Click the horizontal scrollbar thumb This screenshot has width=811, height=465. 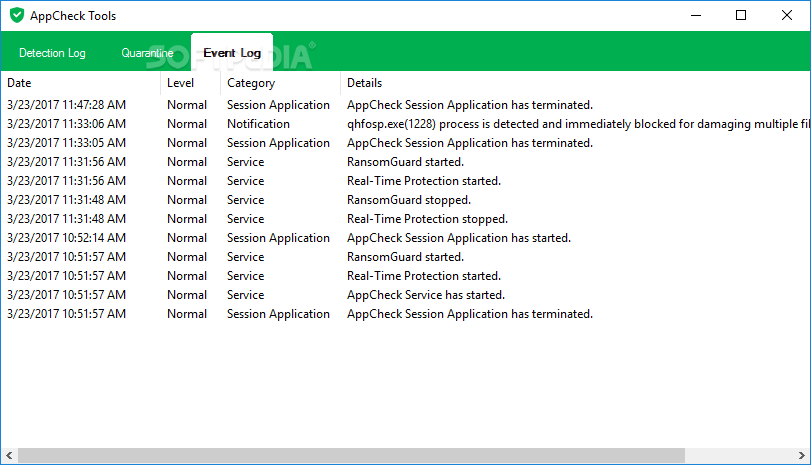(351, 456)
